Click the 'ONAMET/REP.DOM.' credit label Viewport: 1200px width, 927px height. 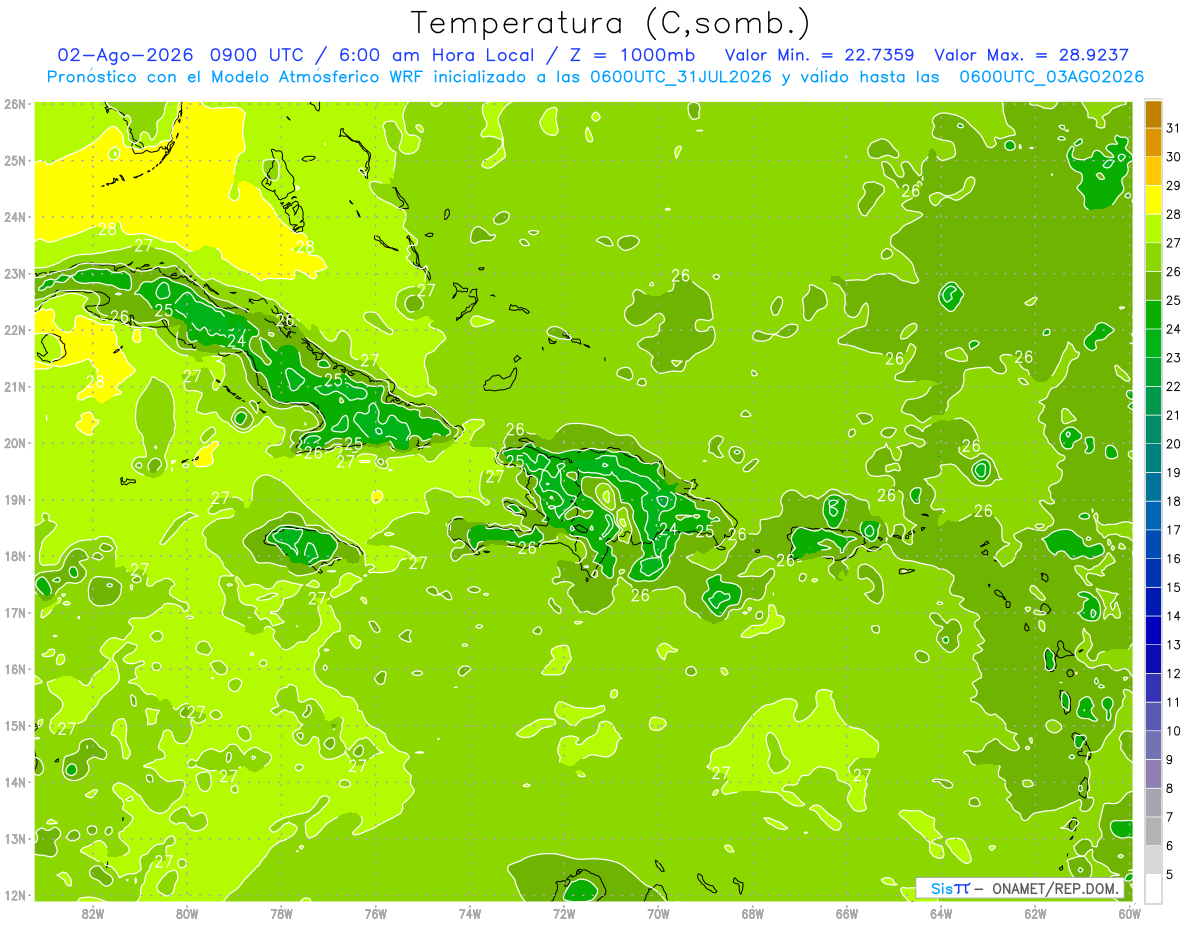(x=1057, y=888)
